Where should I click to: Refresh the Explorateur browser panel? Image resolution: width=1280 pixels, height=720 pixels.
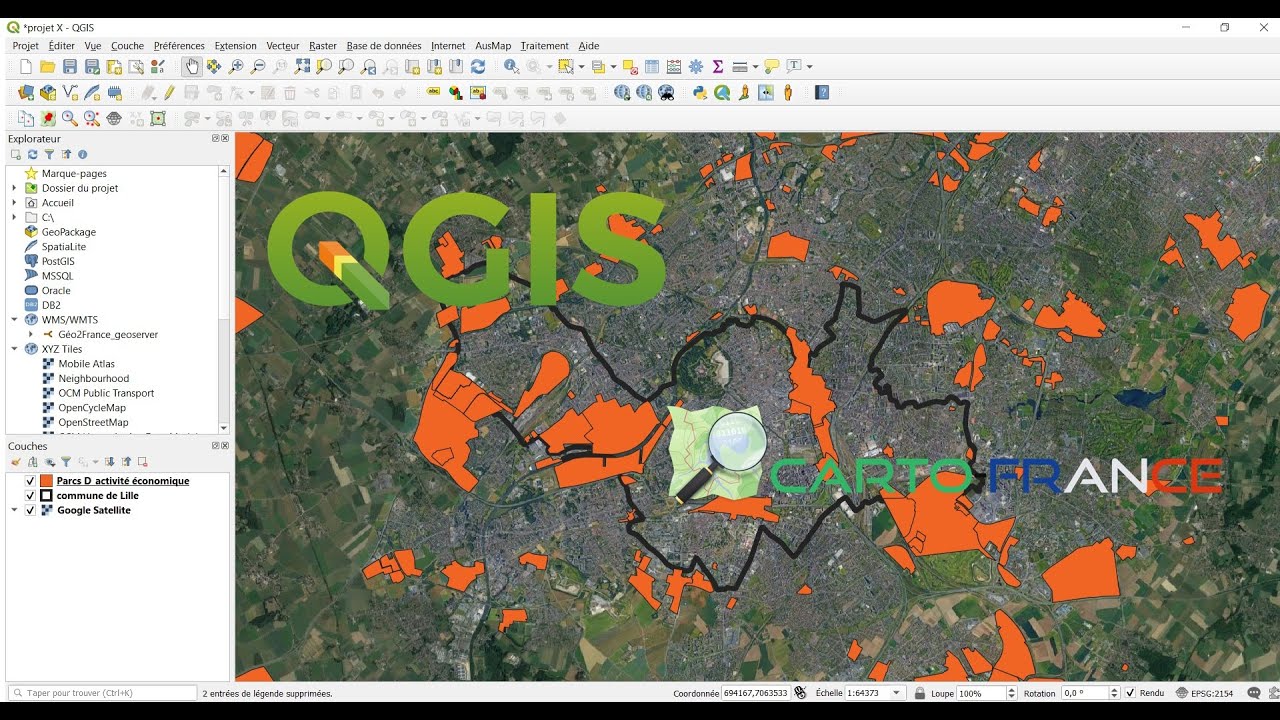[32, 155]
